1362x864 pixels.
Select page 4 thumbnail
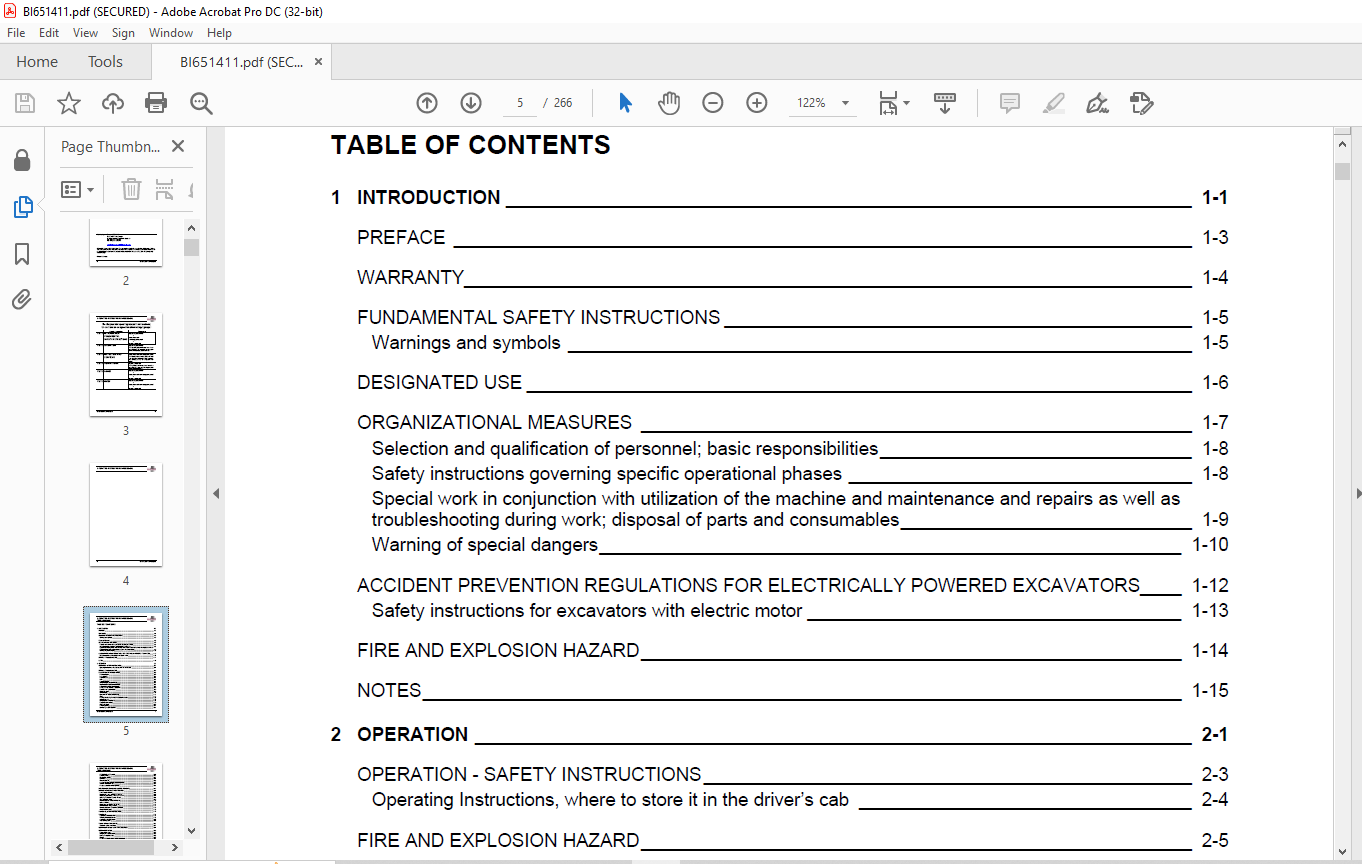(126, 515)
